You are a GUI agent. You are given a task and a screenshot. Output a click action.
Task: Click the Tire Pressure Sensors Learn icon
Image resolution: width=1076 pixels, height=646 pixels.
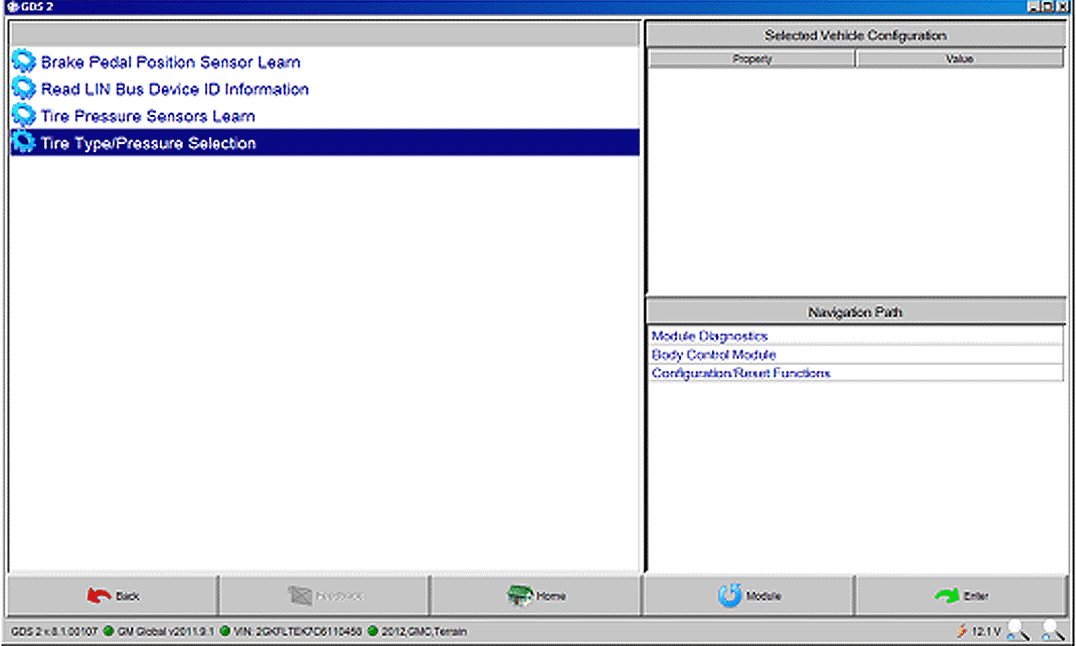(24, 116)
